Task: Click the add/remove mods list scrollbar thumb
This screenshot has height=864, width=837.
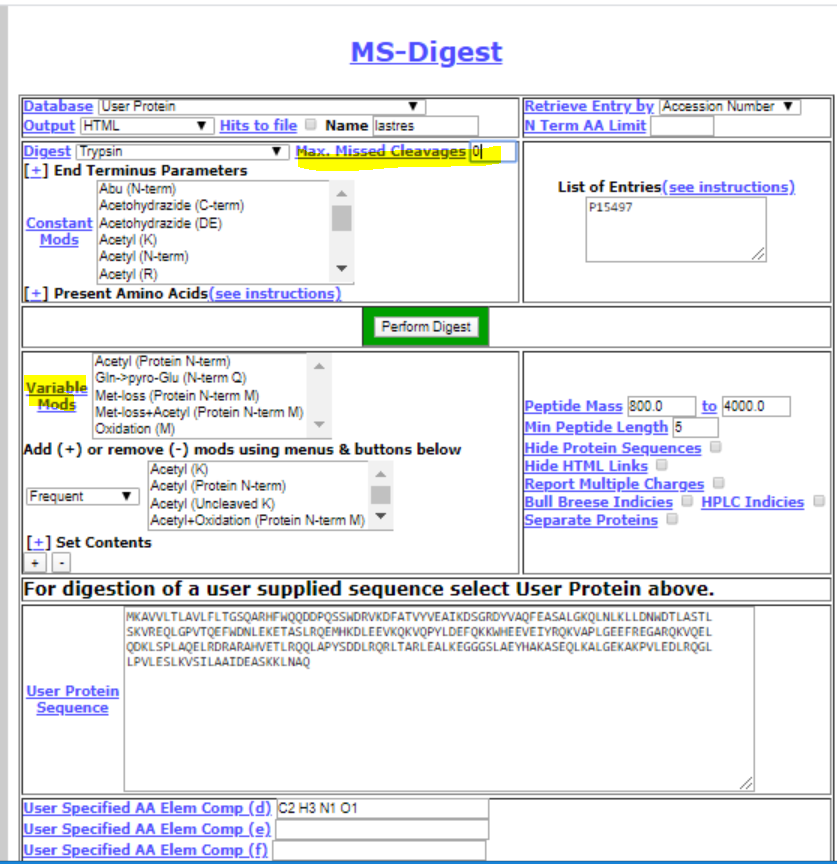Action: pyautogui.click(x=380, y=495)
